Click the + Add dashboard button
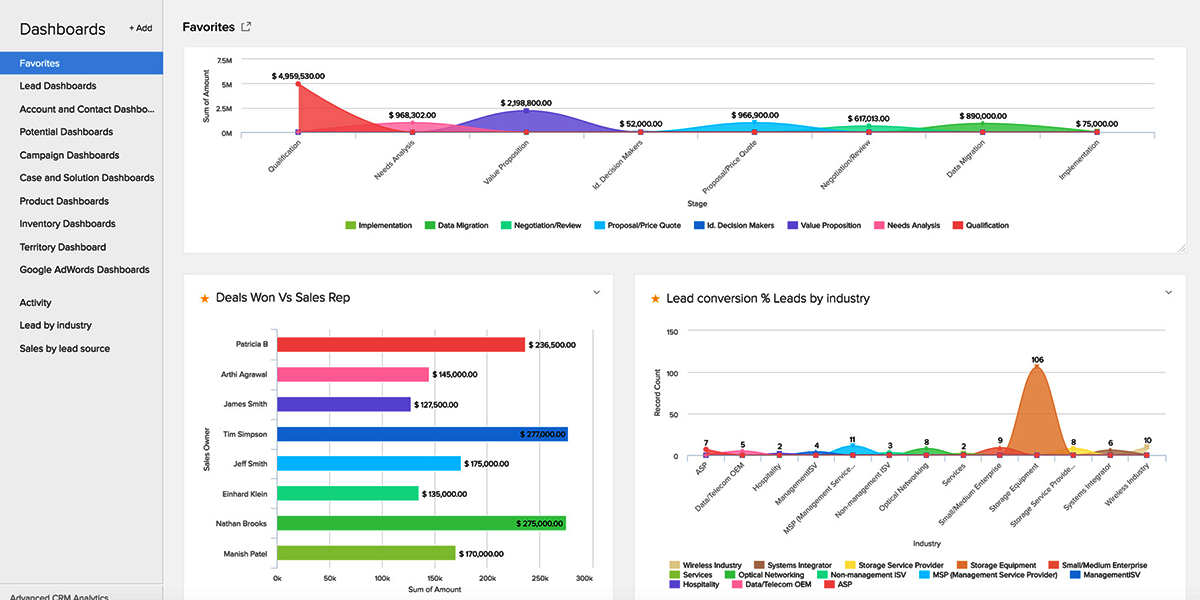This screenshot has width=1200, height=600. point(140,28)
